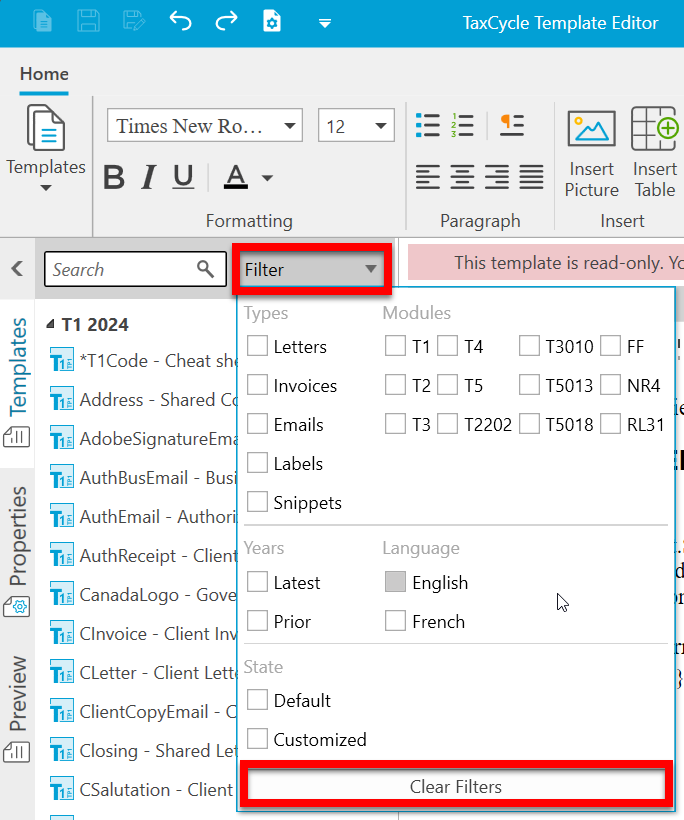Toggle italic formatting
The width and height of the screenshot is (684, 820).
point(149,177)
